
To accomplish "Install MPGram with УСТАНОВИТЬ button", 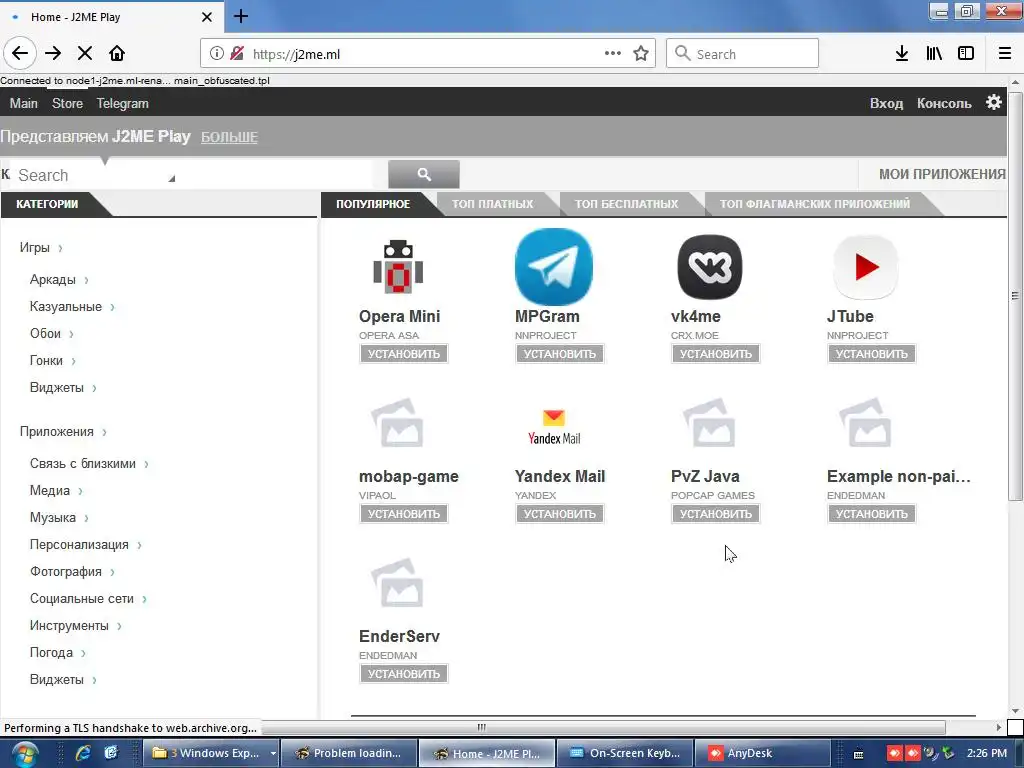I will [x=560, y=354].
